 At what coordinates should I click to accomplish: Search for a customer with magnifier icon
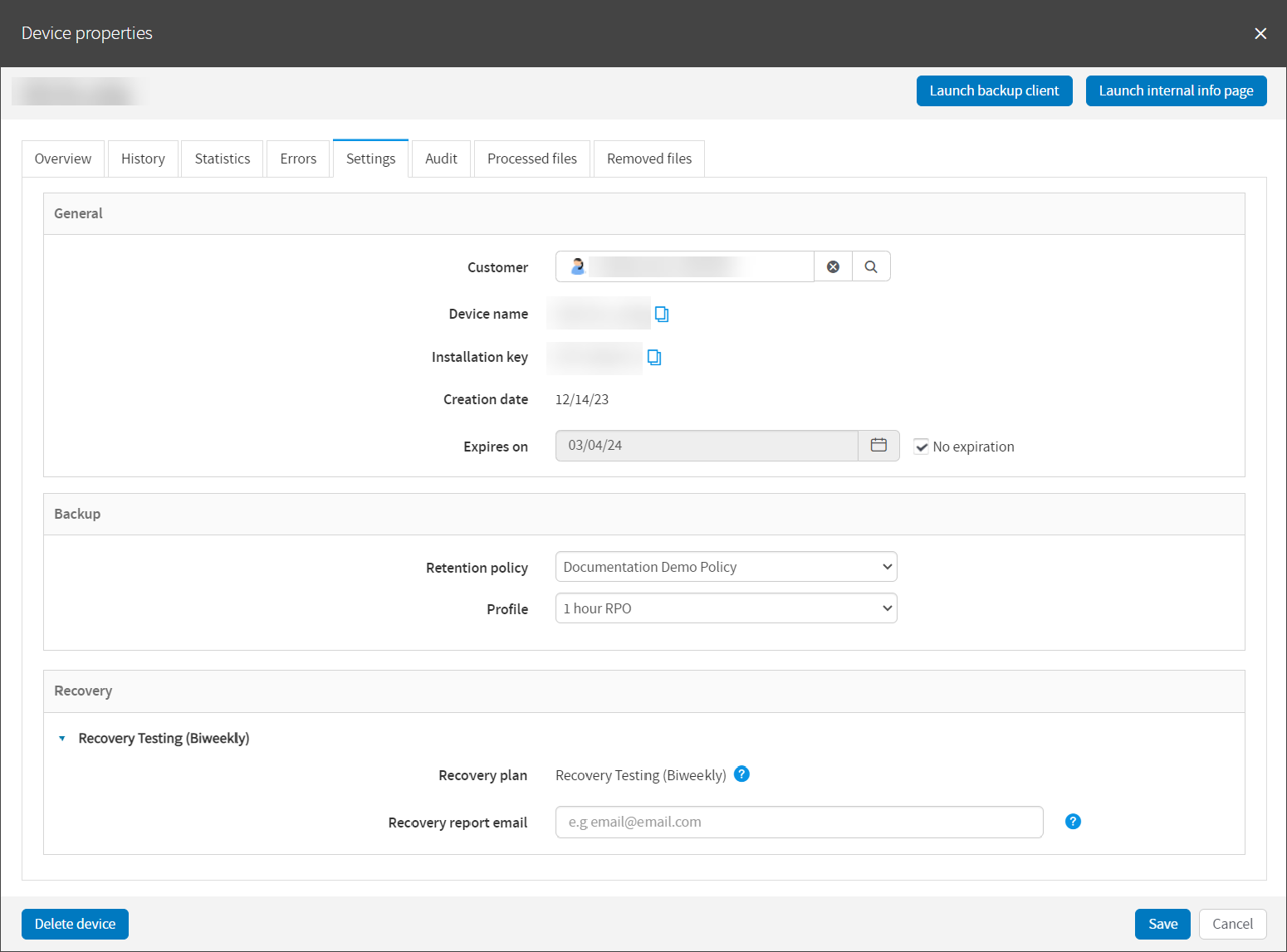pos(871,266)
